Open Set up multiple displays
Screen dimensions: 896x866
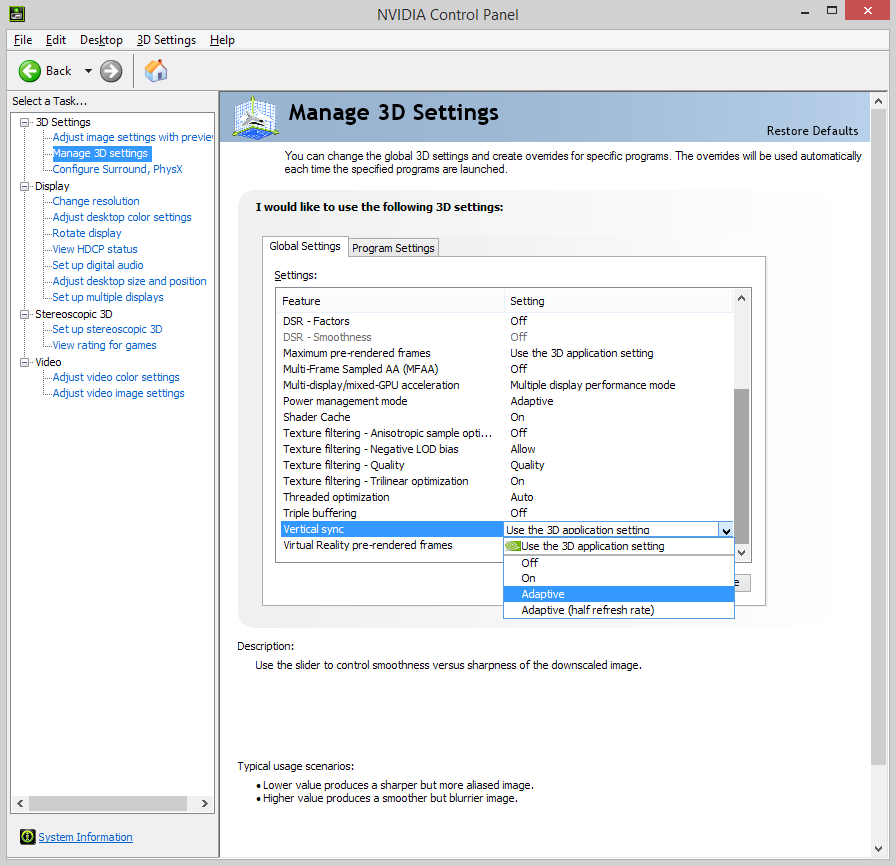(x=108, y=297)
